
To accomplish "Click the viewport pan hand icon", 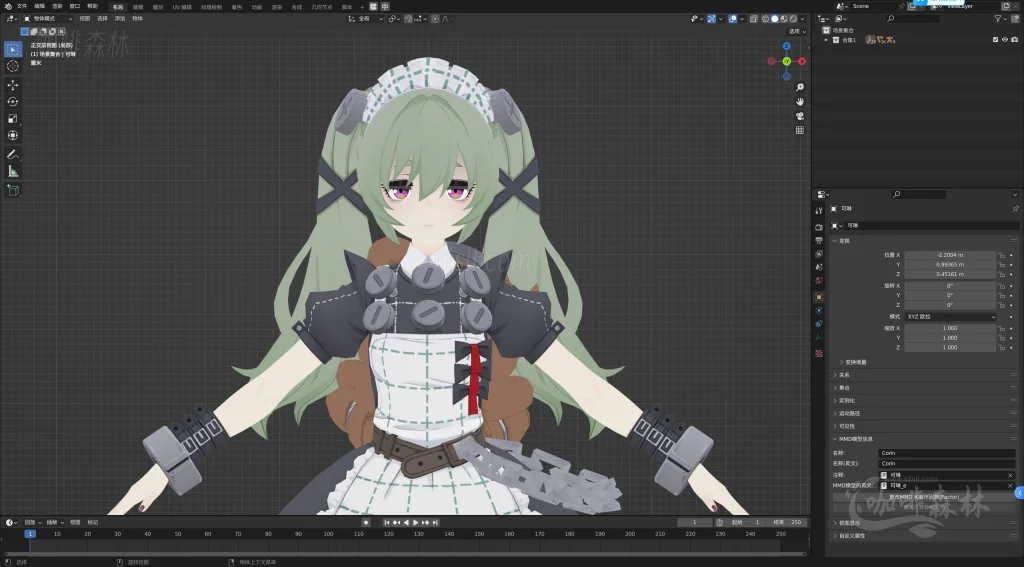I will [799, 102].
